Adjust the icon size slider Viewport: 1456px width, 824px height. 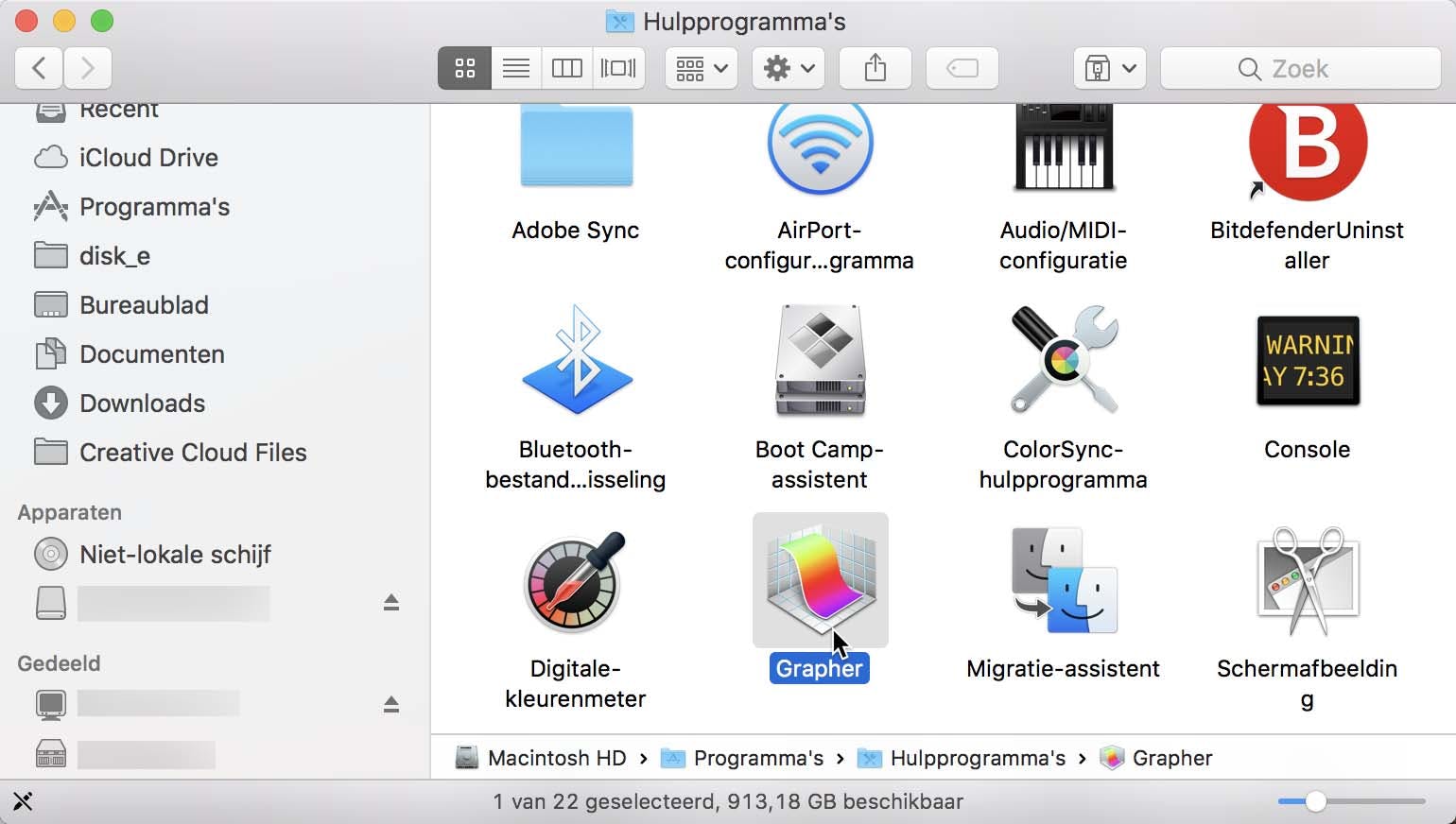pos(1351,801)
